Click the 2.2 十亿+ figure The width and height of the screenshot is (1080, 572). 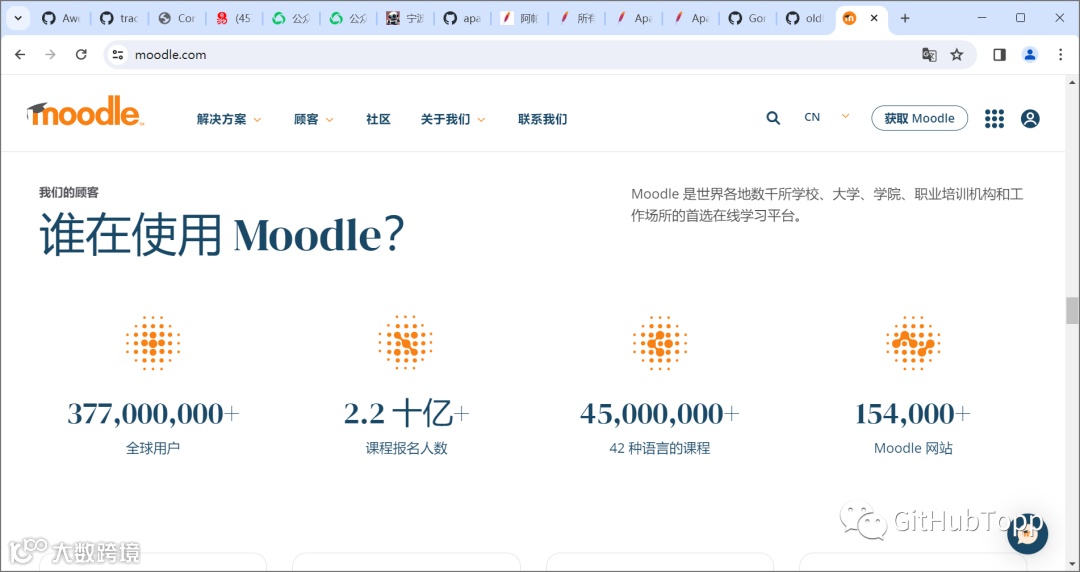406,413
